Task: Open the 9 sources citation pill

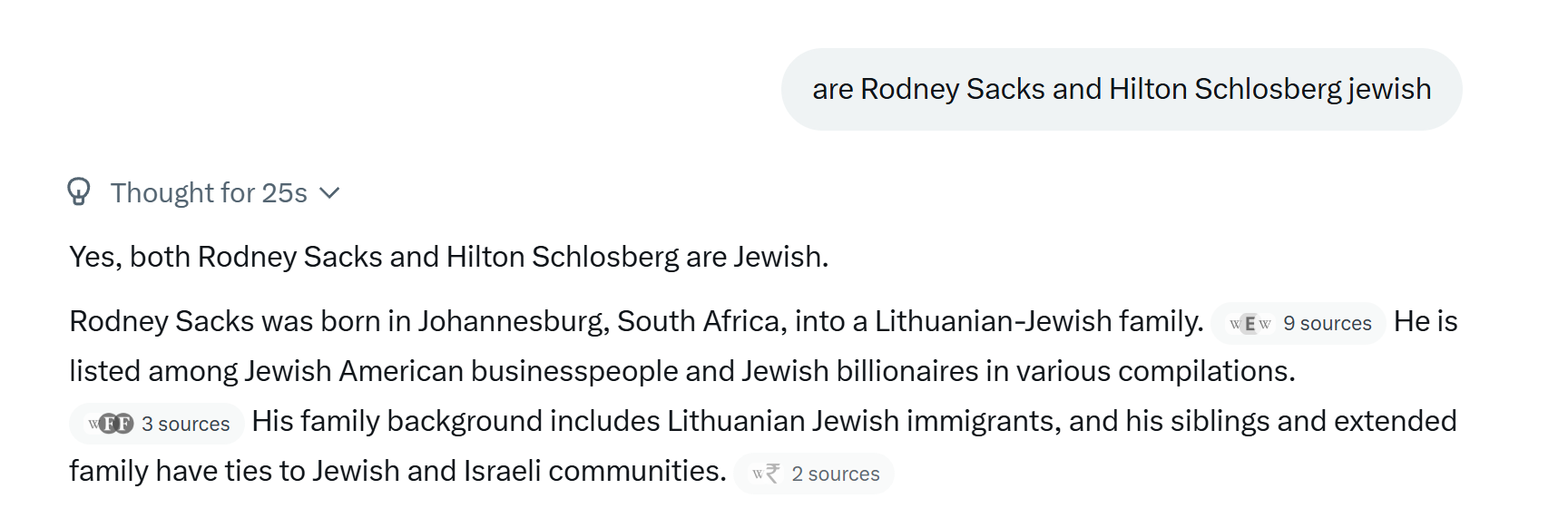Action: pos(1298,323)
